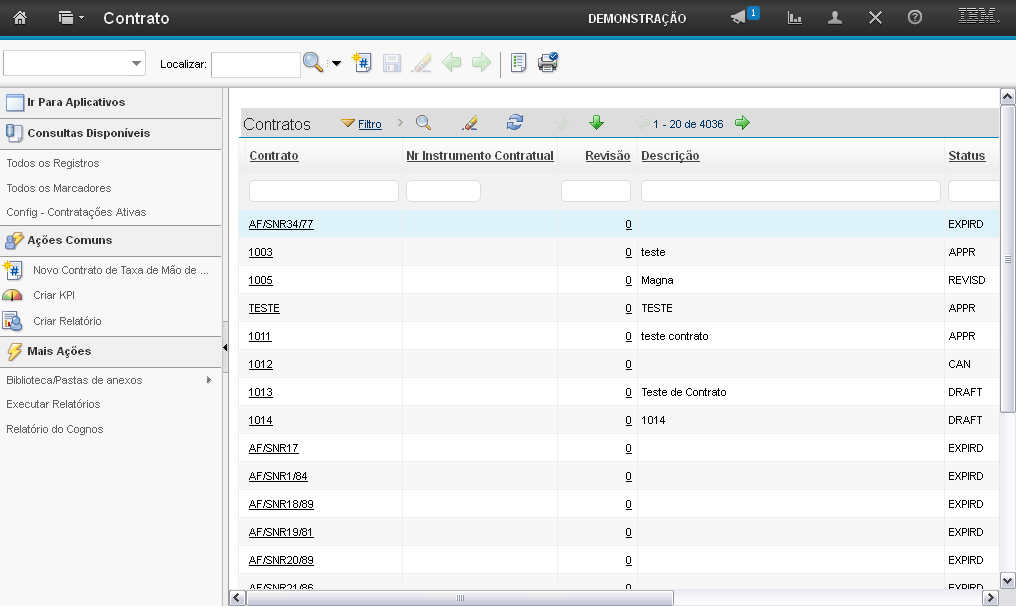1016x607 pixels.
Task: Click the help question mark icon
Action: point(914,18)
